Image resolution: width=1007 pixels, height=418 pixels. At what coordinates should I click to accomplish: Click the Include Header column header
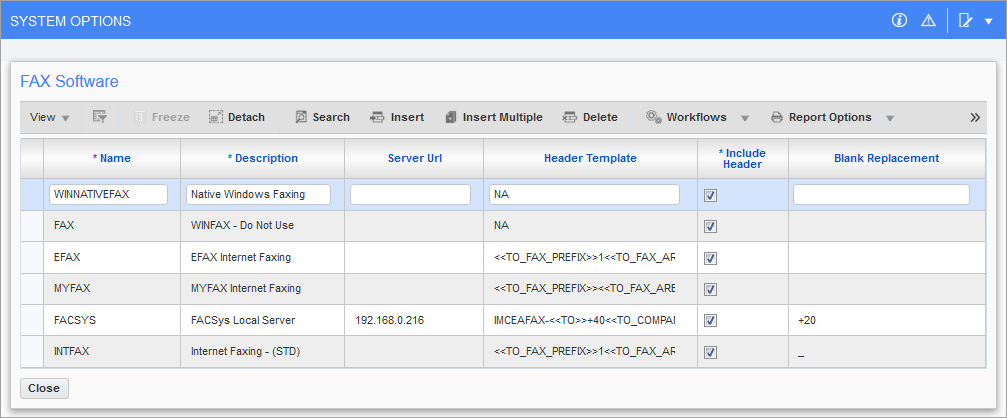coord(743,159)
